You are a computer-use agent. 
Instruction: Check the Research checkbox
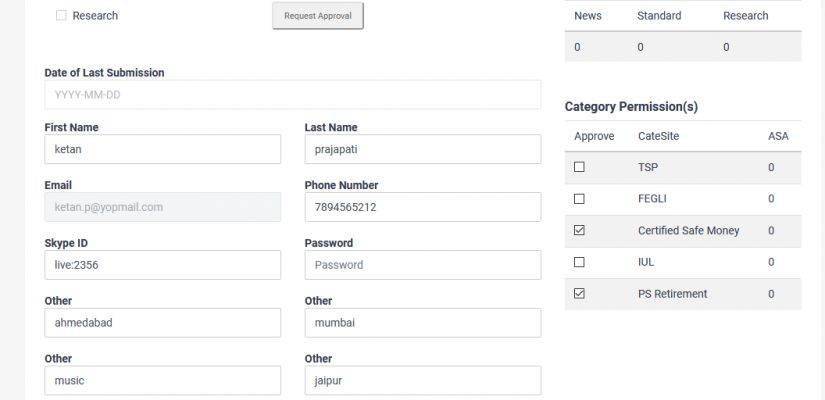coord(61,16)
